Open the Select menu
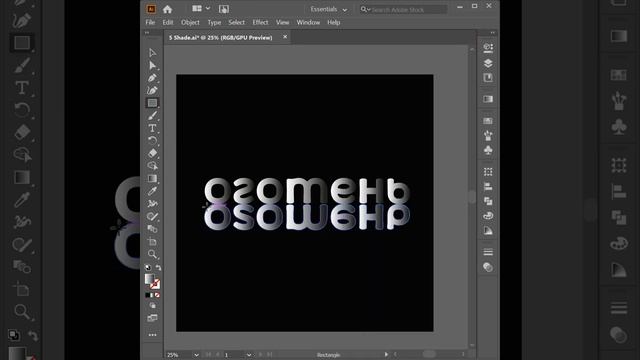 (236, 22)
